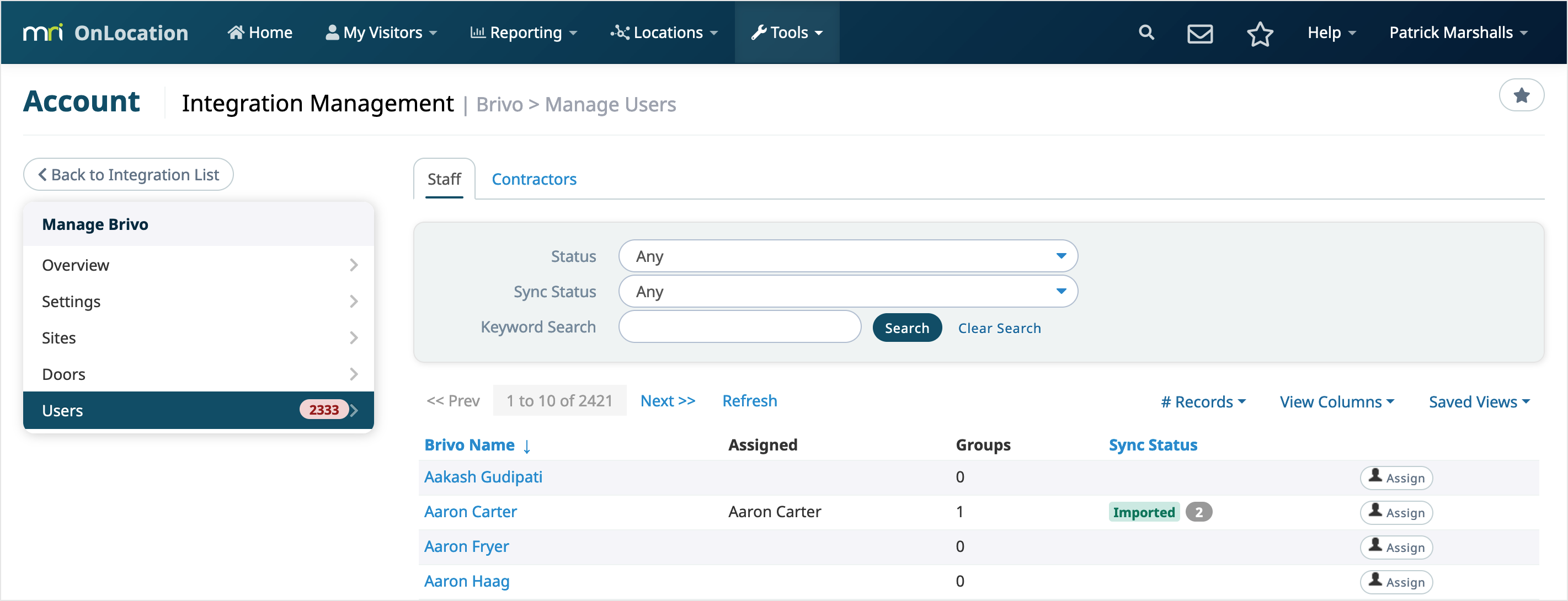This screenshot has height=601, width=1568.
Task: Click Assign for Aaron Haag
Action: point(1396,582)
